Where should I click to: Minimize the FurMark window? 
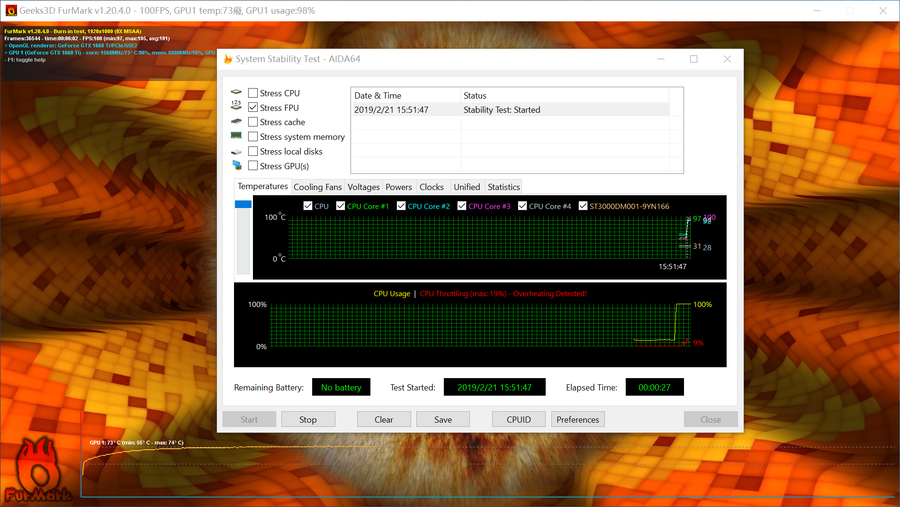coord(817,10)
